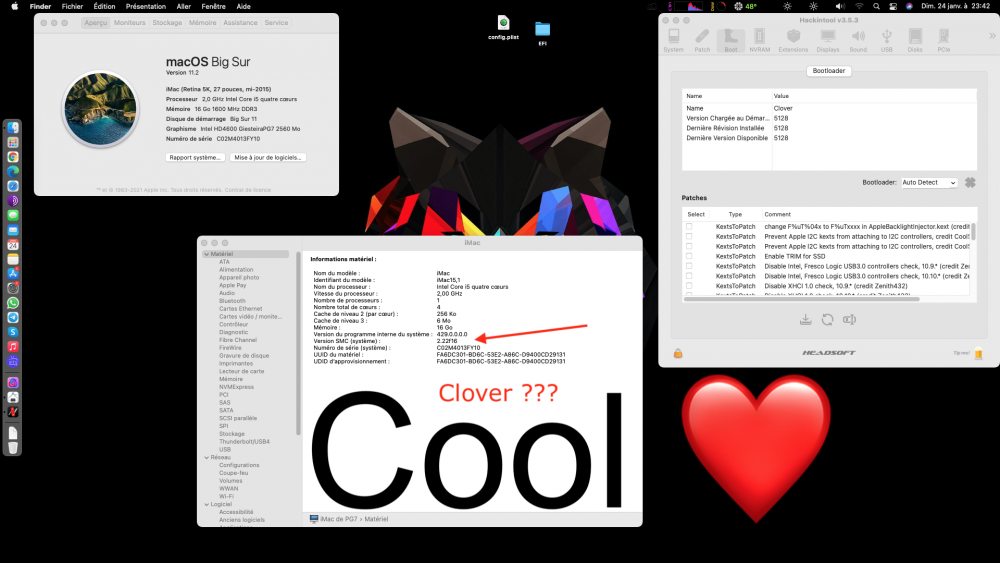Viewport: 1000px width, 563px height.
Task: Click the clover icon next to Bootloader dropdown
Action: 970,182
